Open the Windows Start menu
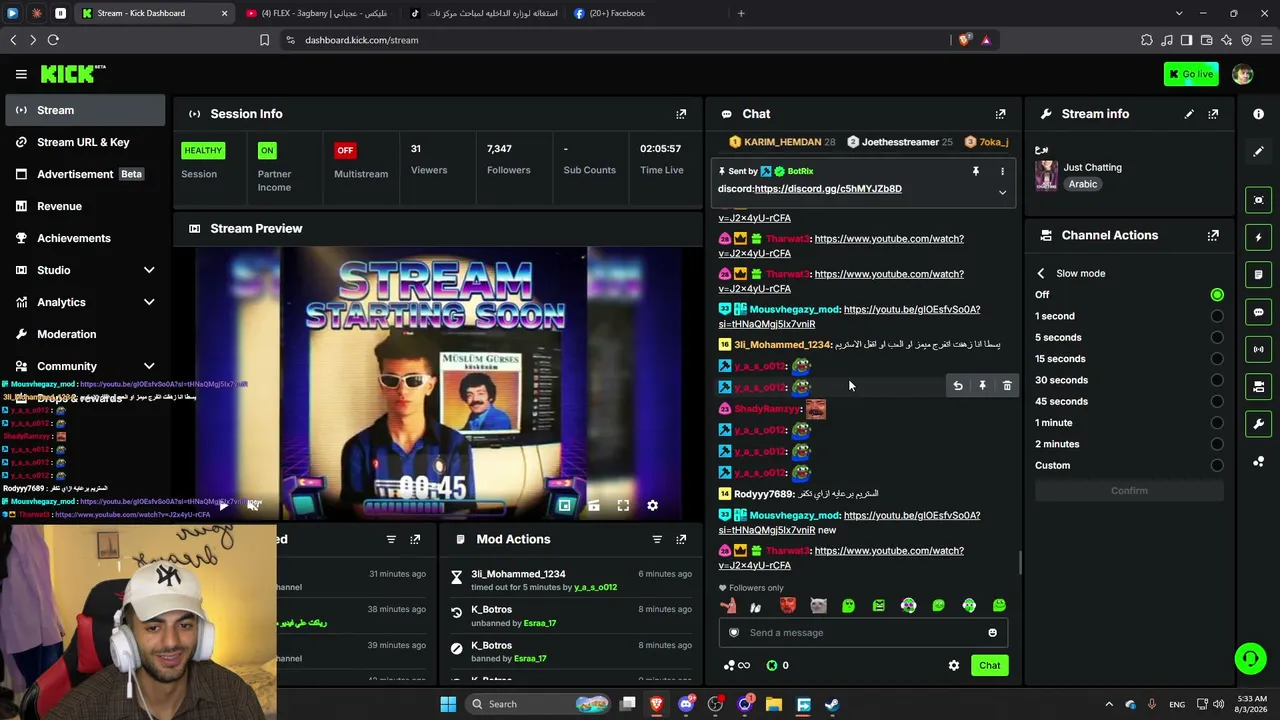The height and width of the screenshot is (720, 1280). (x=448, y=704)
